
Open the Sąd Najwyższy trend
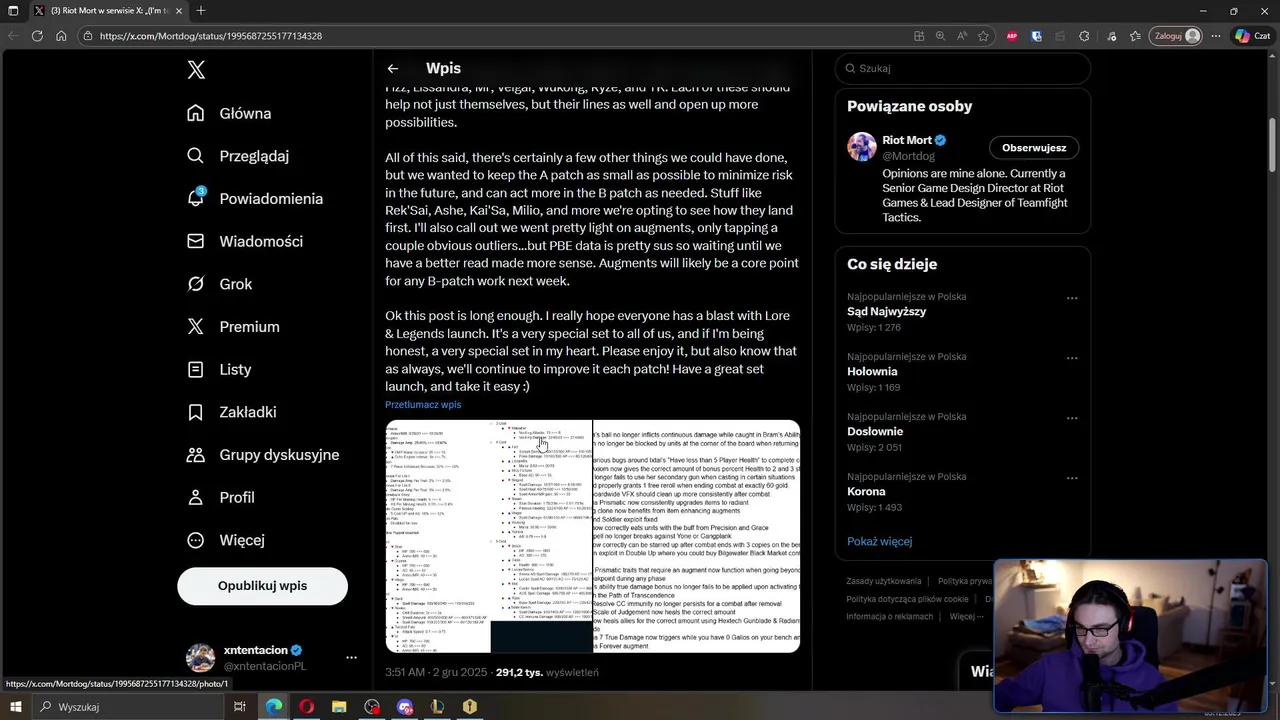pos(886,312)
